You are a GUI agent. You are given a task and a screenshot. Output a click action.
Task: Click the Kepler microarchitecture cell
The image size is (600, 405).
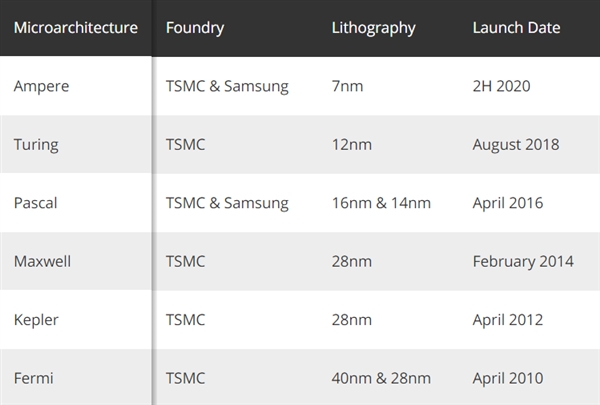36,320
